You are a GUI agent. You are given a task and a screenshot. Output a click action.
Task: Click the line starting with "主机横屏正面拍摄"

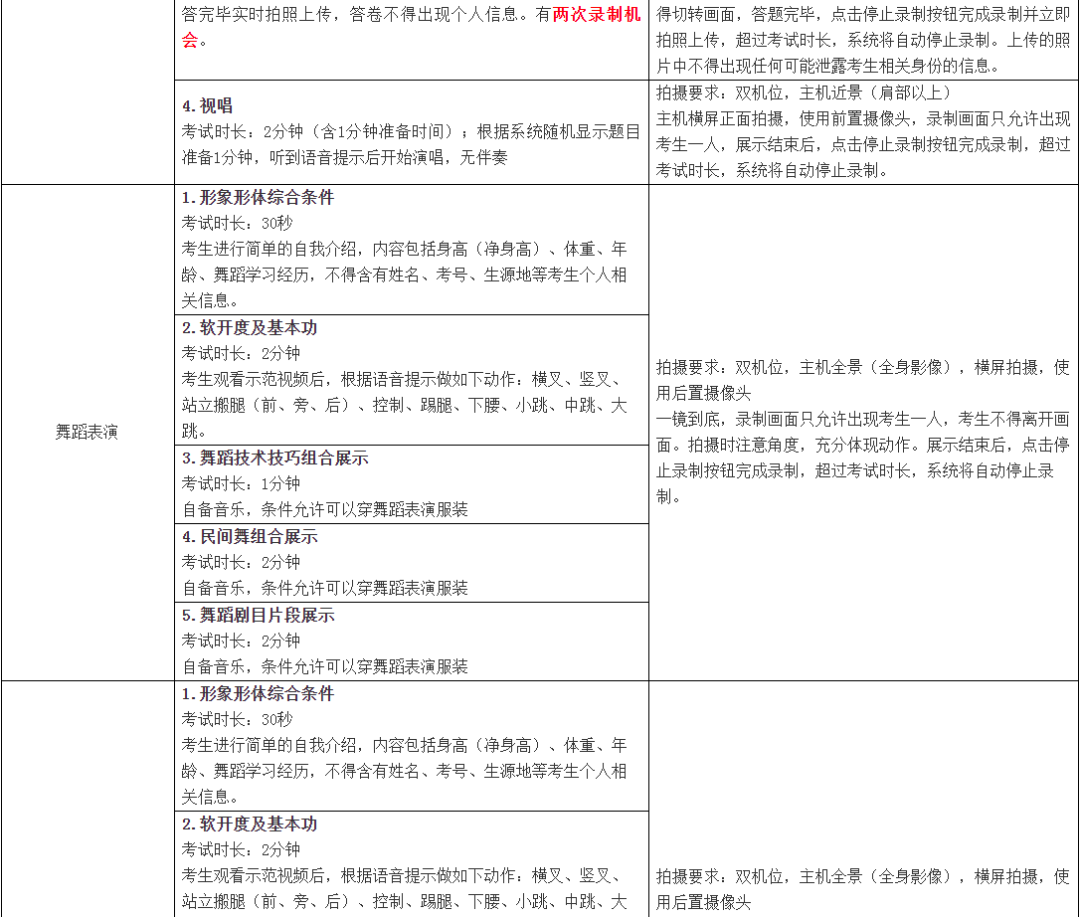862,119
